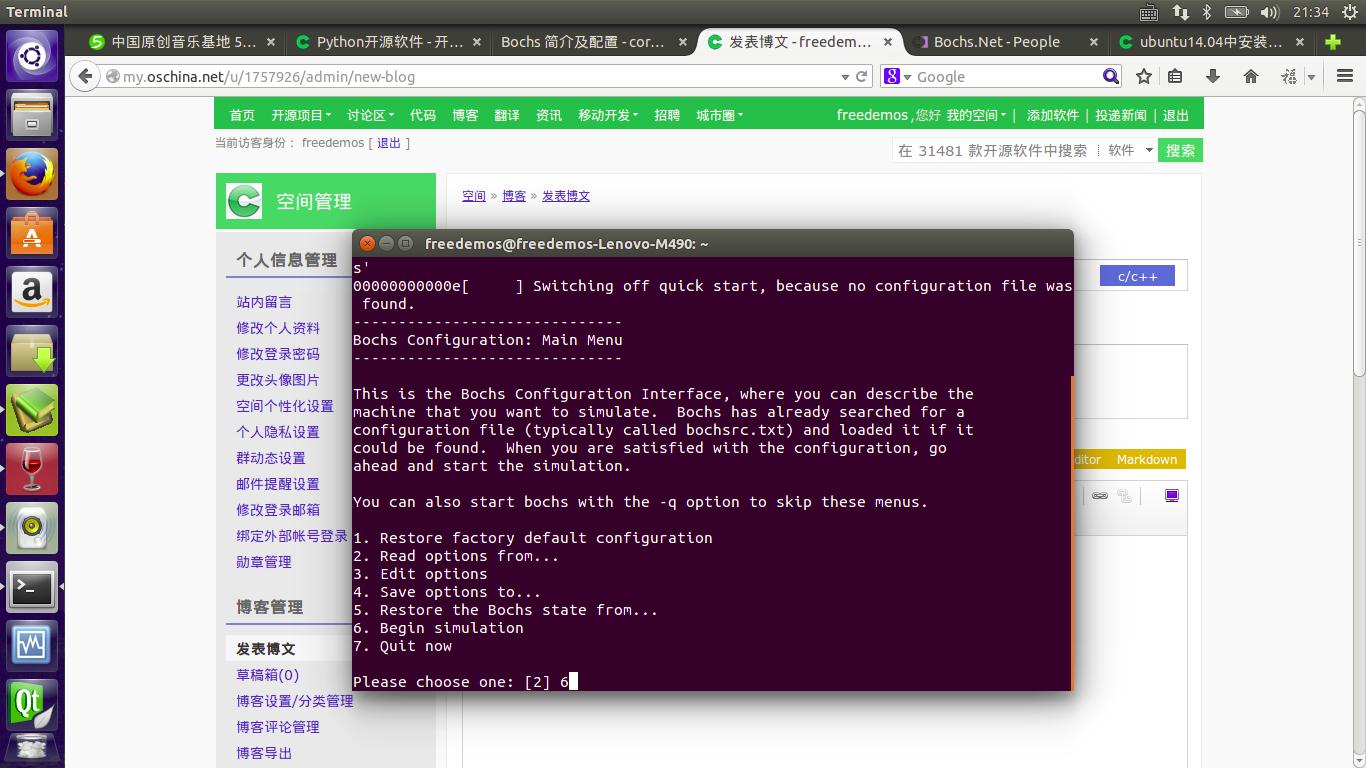Open 修改个人资料 sidebar link
This screenshot has height=768, width=1366.
click(278, 328)
